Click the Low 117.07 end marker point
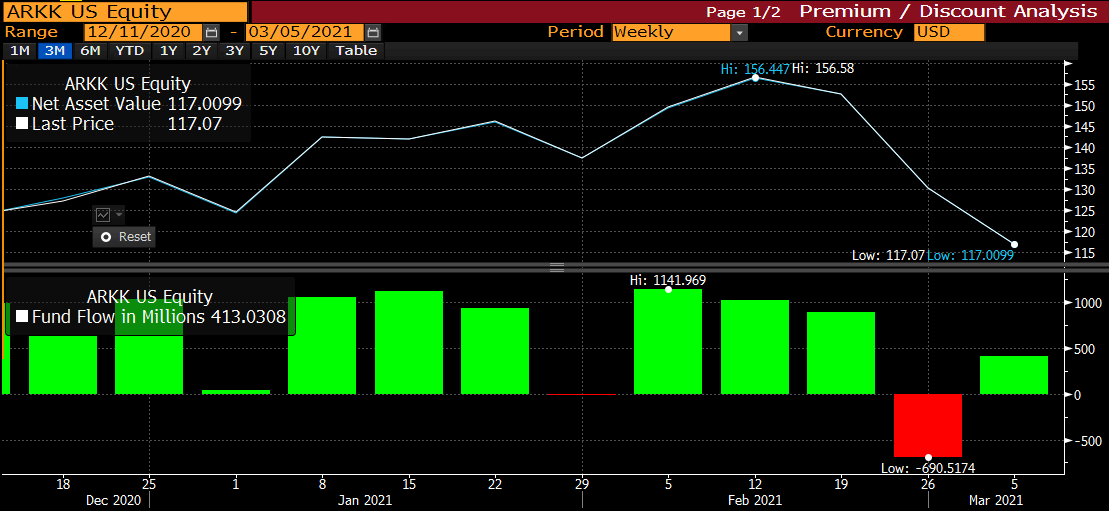1109x511 pixels. 1014,244
